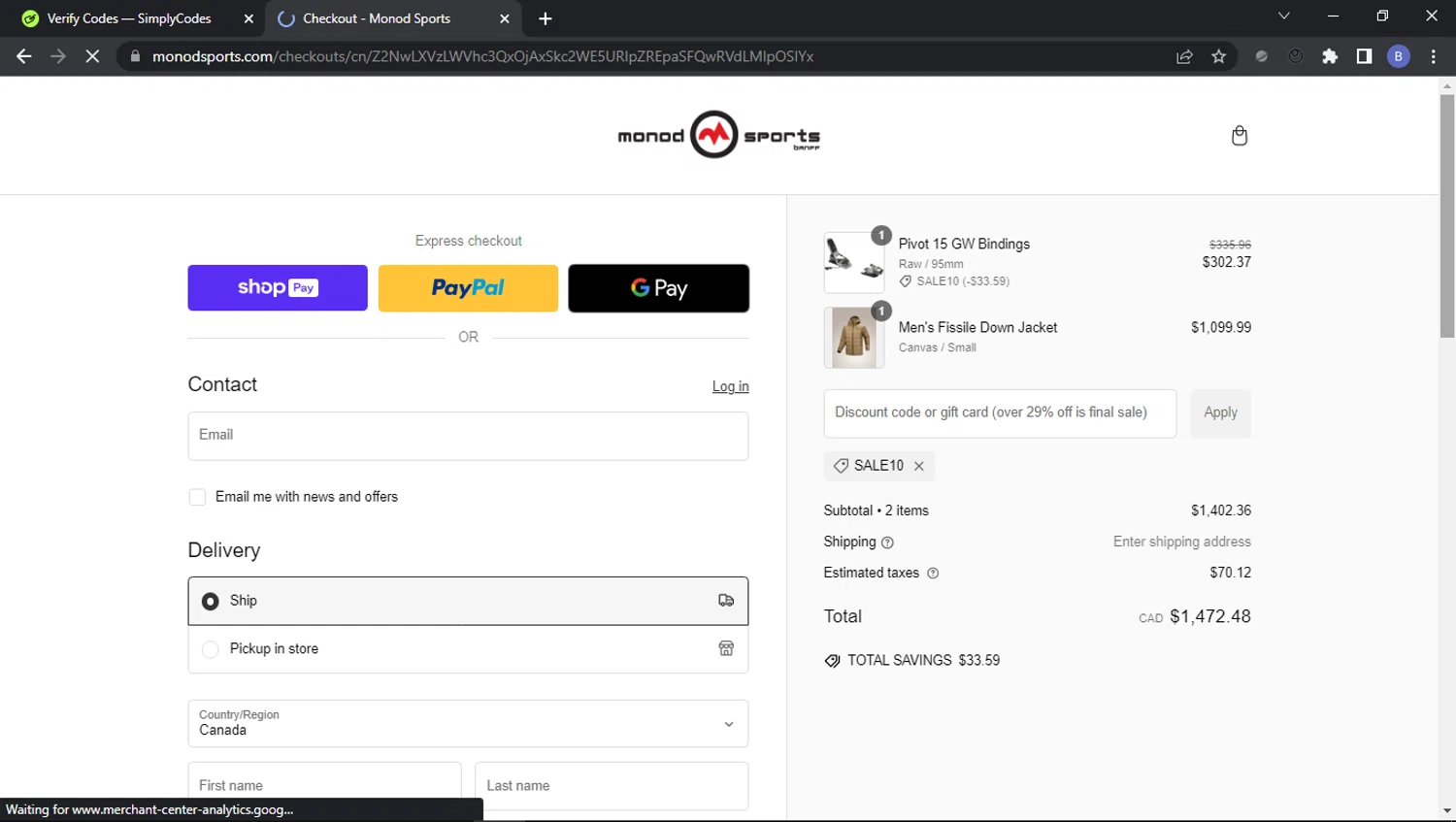Click the delivery truck icon on Ship row
The height and width of the screenshot is (822, 1456).
pyautogui.click(x=726, y=601)
